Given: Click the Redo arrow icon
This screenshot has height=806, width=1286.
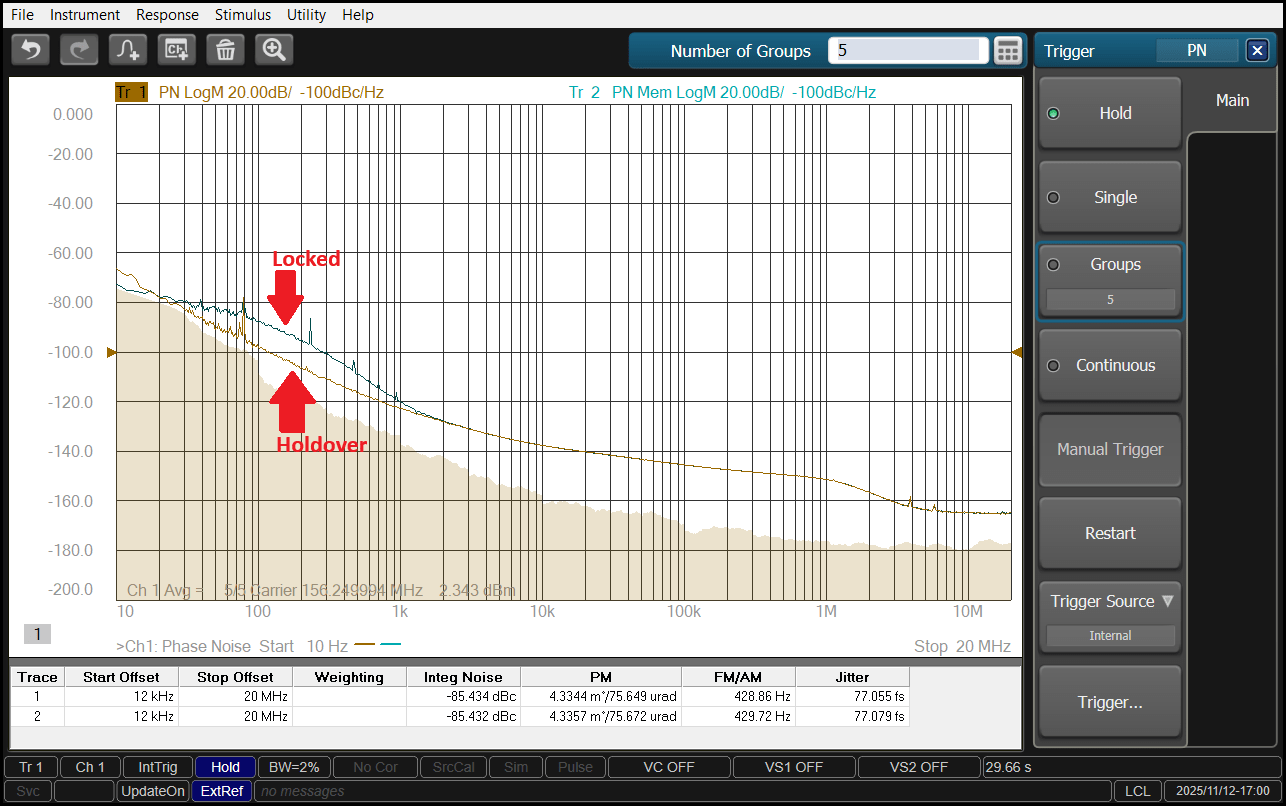Looking at the screenshot, I should click(79, 49).
